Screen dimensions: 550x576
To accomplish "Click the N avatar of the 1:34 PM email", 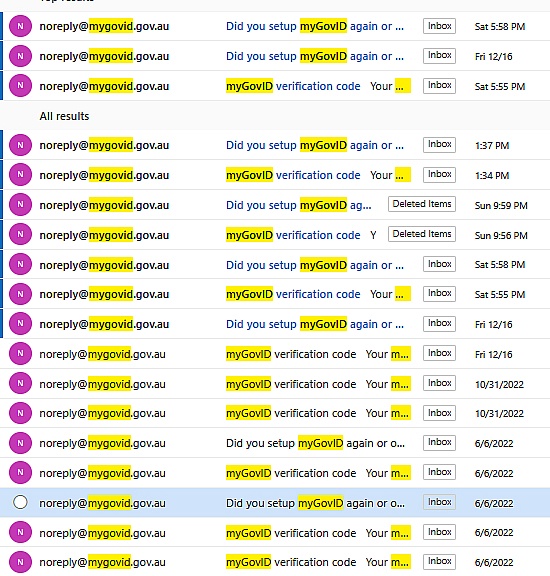I will pos(20,175).
